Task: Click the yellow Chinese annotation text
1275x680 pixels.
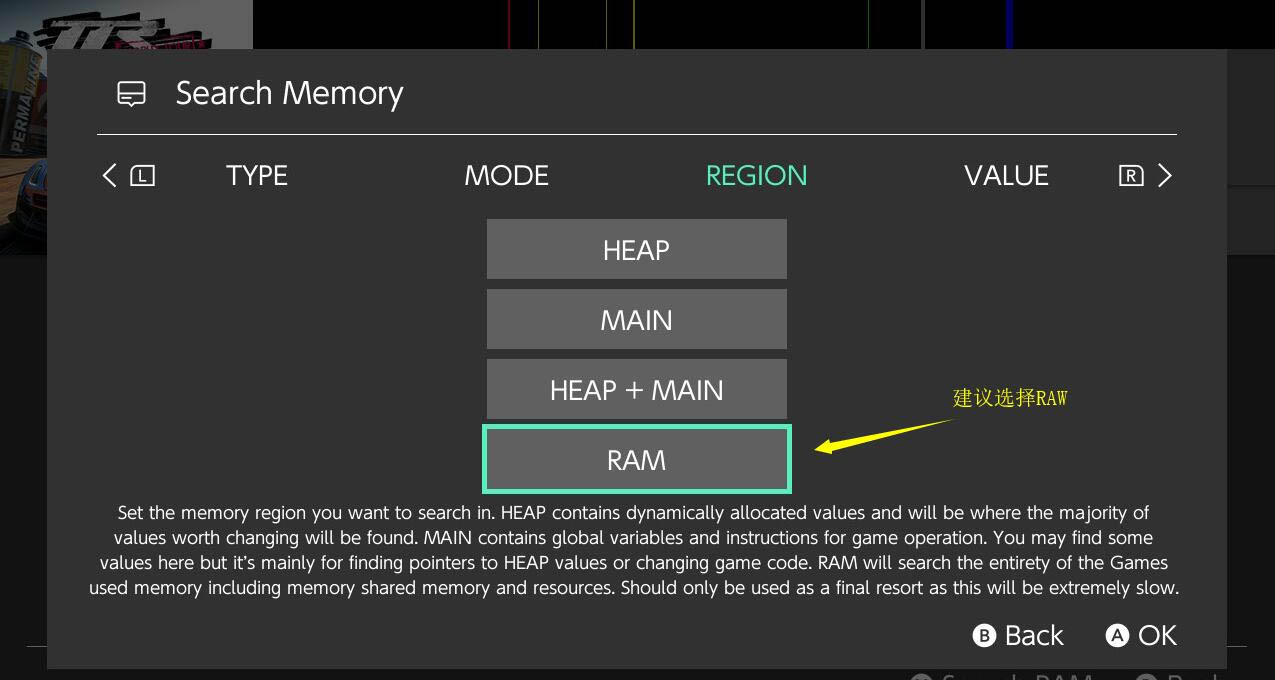Action: [x=1010, y=398]
